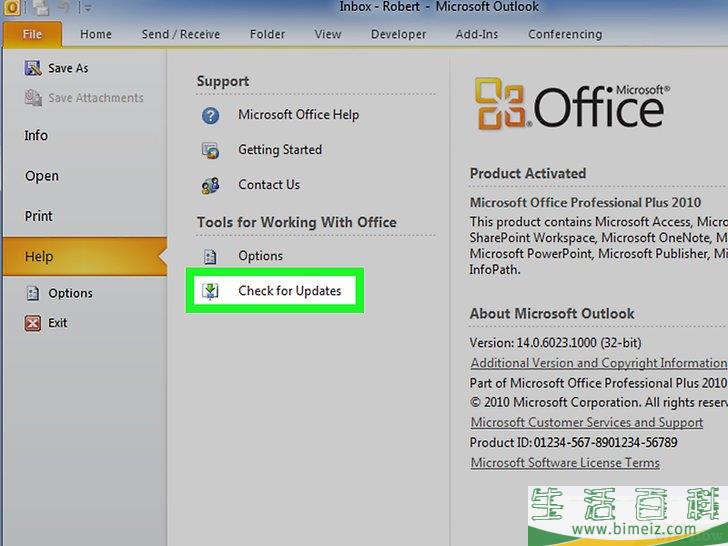Viewport: 728px width, 546px height.
Task: Choose Open from the backstage menu
Action: point(42,176)
